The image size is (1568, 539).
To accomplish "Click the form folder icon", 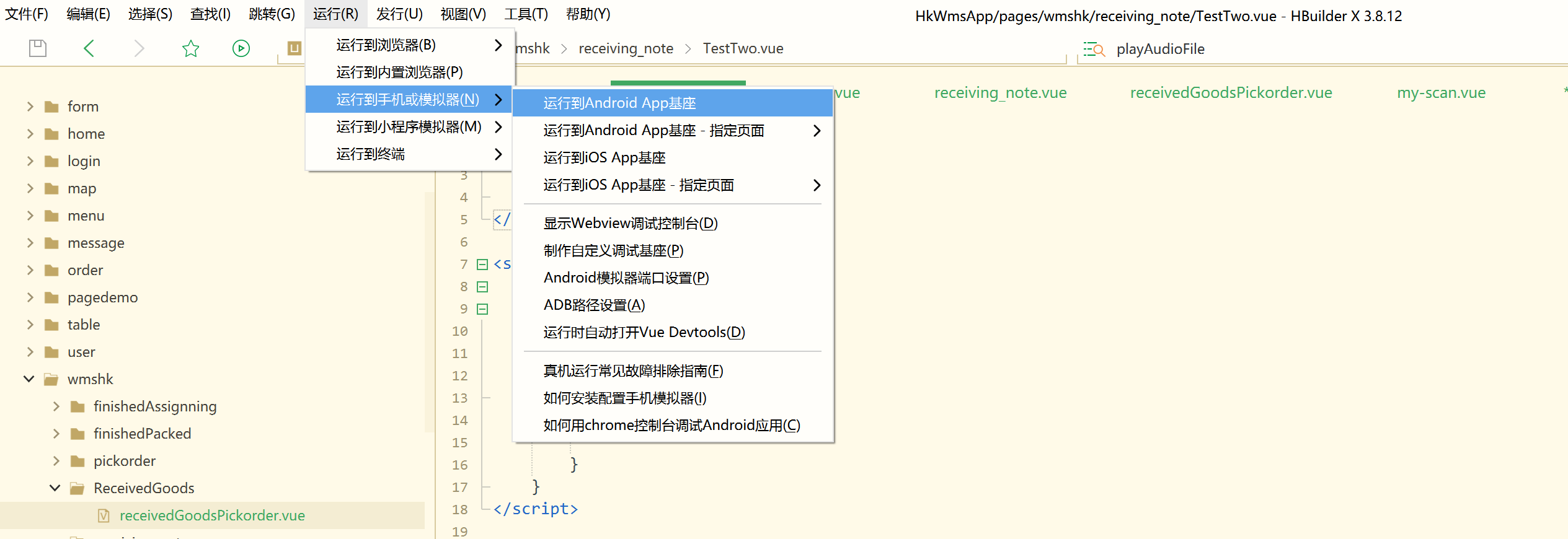I will point(52,107).
